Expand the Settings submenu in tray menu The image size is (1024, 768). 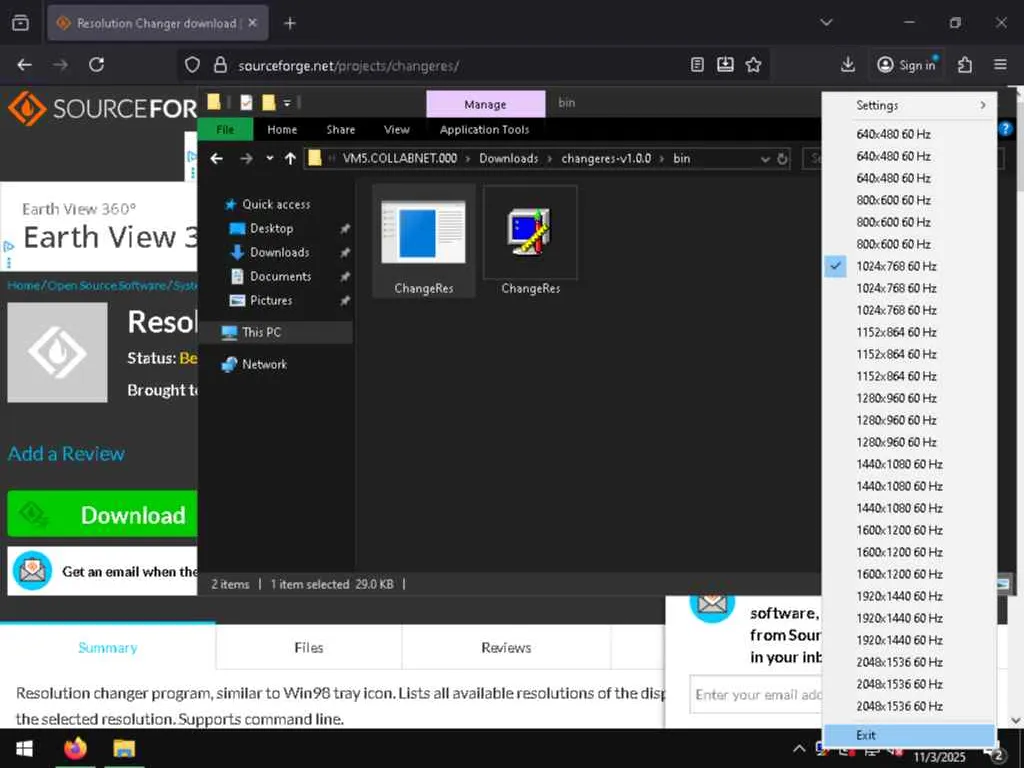910,105
